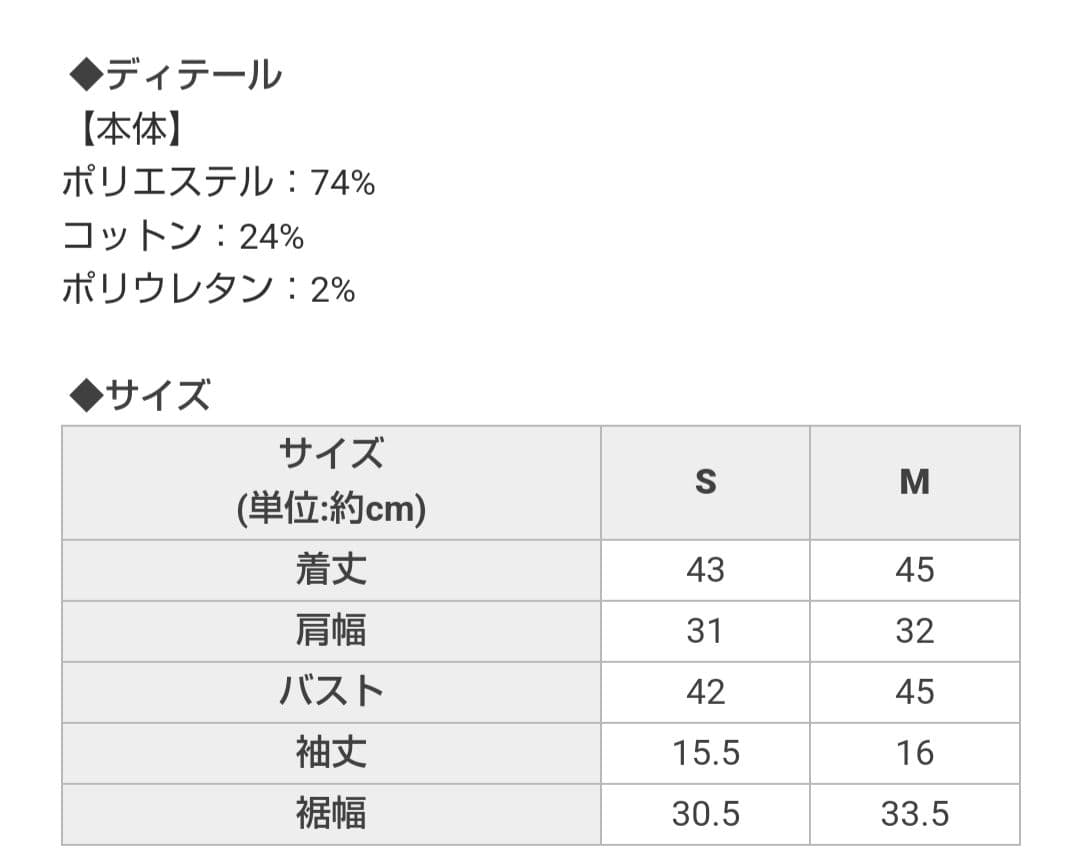1080x852 pixels.
Task: Click the ディテール section heading
Action: 176,75
